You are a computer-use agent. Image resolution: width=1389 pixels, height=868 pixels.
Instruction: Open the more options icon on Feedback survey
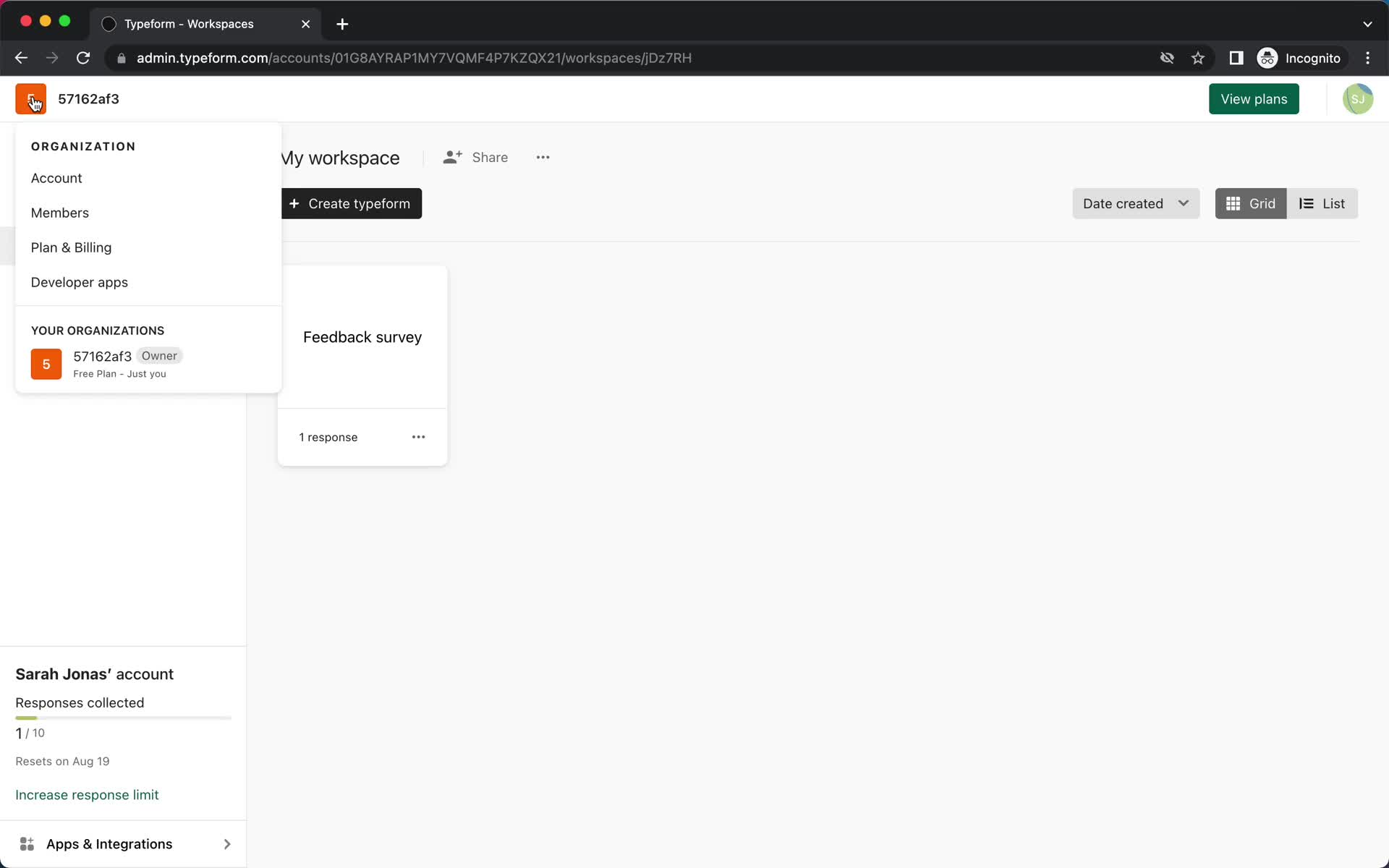coord(418,437)
